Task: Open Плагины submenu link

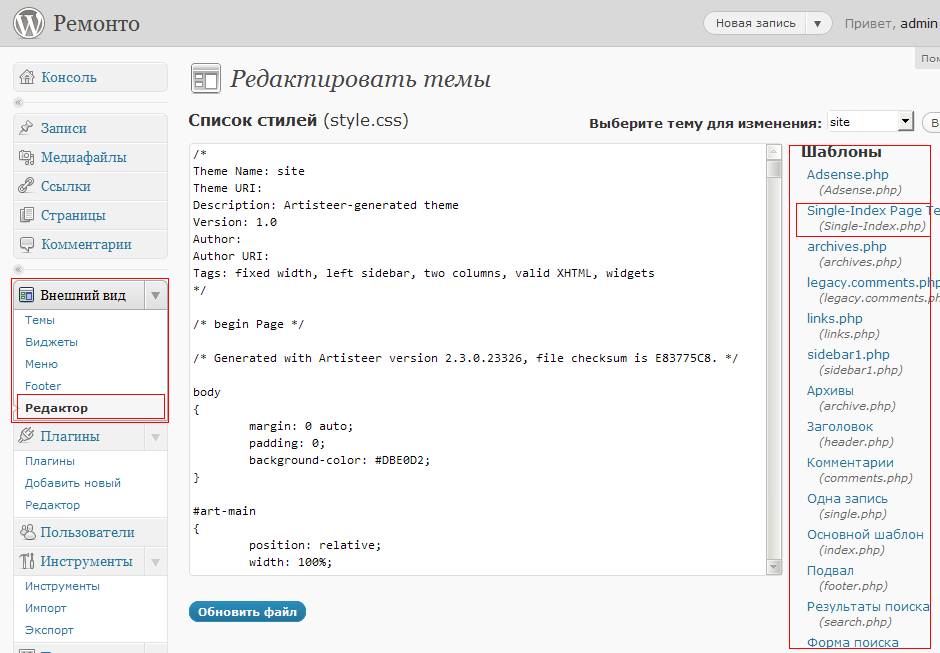Action: click(50, 461)
